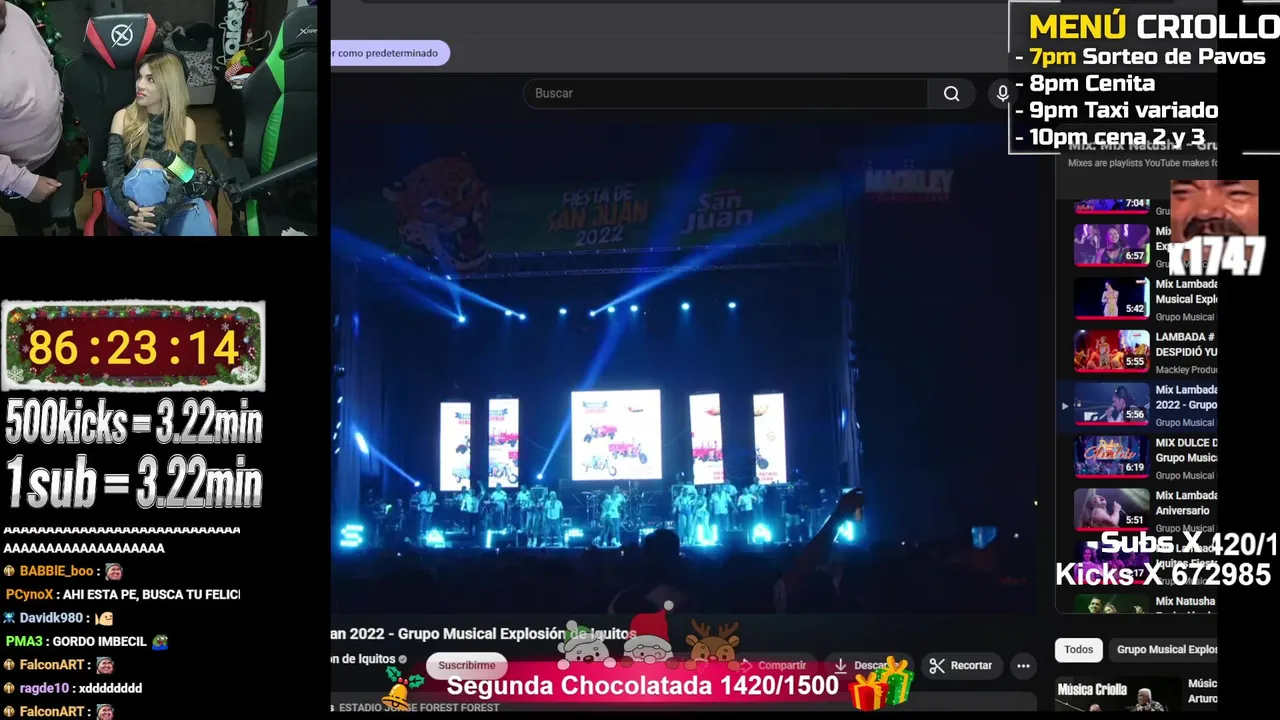1280x720 pixels.
Task: Click the streamer webcam feed
Action: click(x=159, y=118)
